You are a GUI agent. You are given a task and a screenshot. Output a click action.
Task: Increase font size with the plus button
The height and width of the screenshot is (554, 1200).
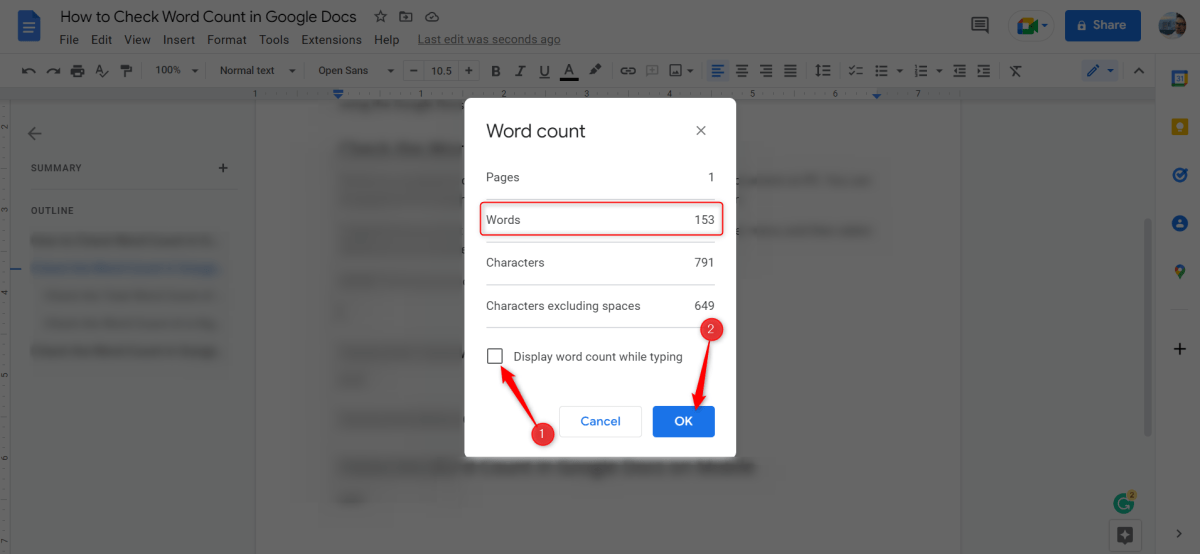point(468,71)
